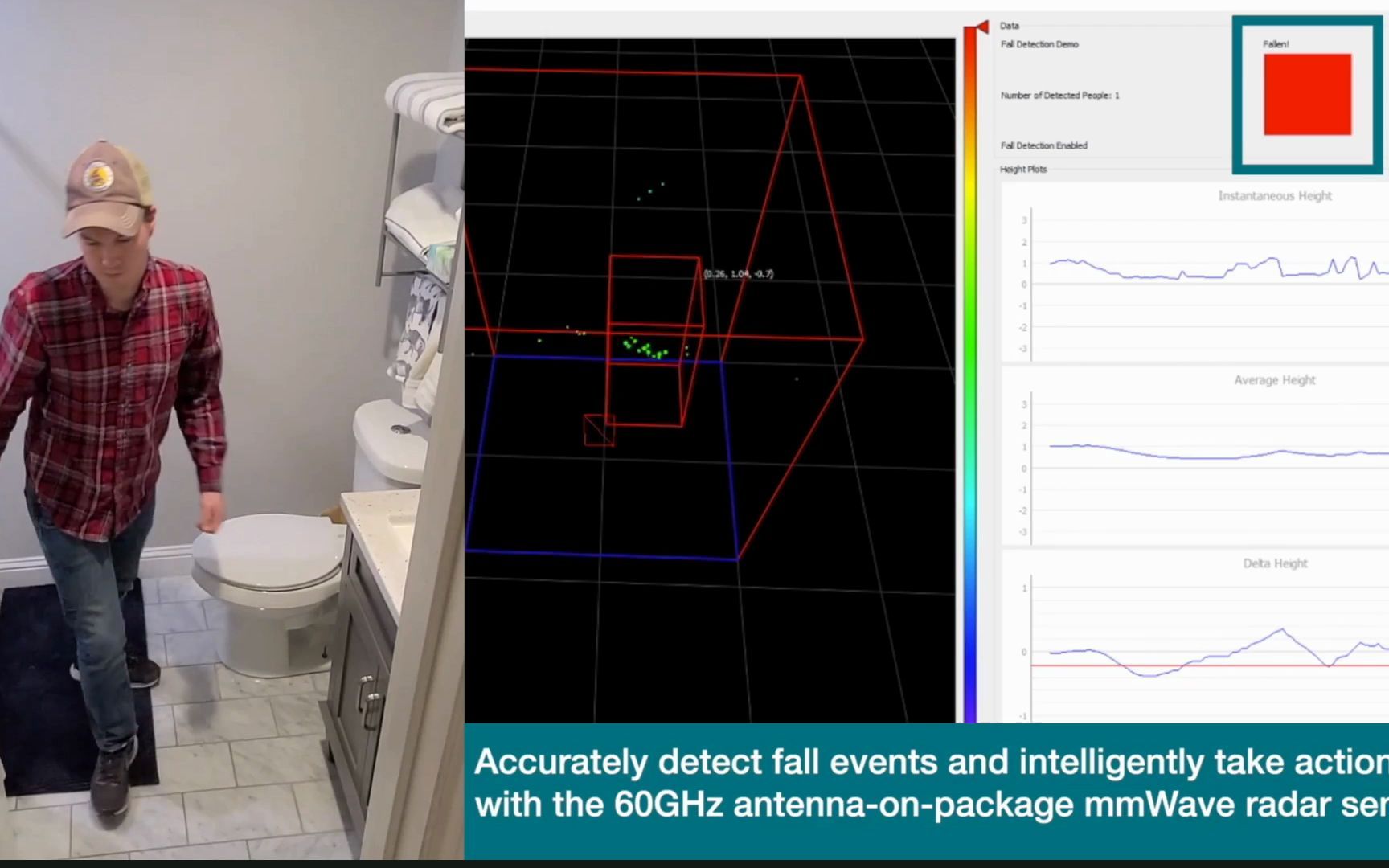Click the red threshold line in Delta Height
The width and height of the screenshot is (1389, 868).
click(1210, 665)
